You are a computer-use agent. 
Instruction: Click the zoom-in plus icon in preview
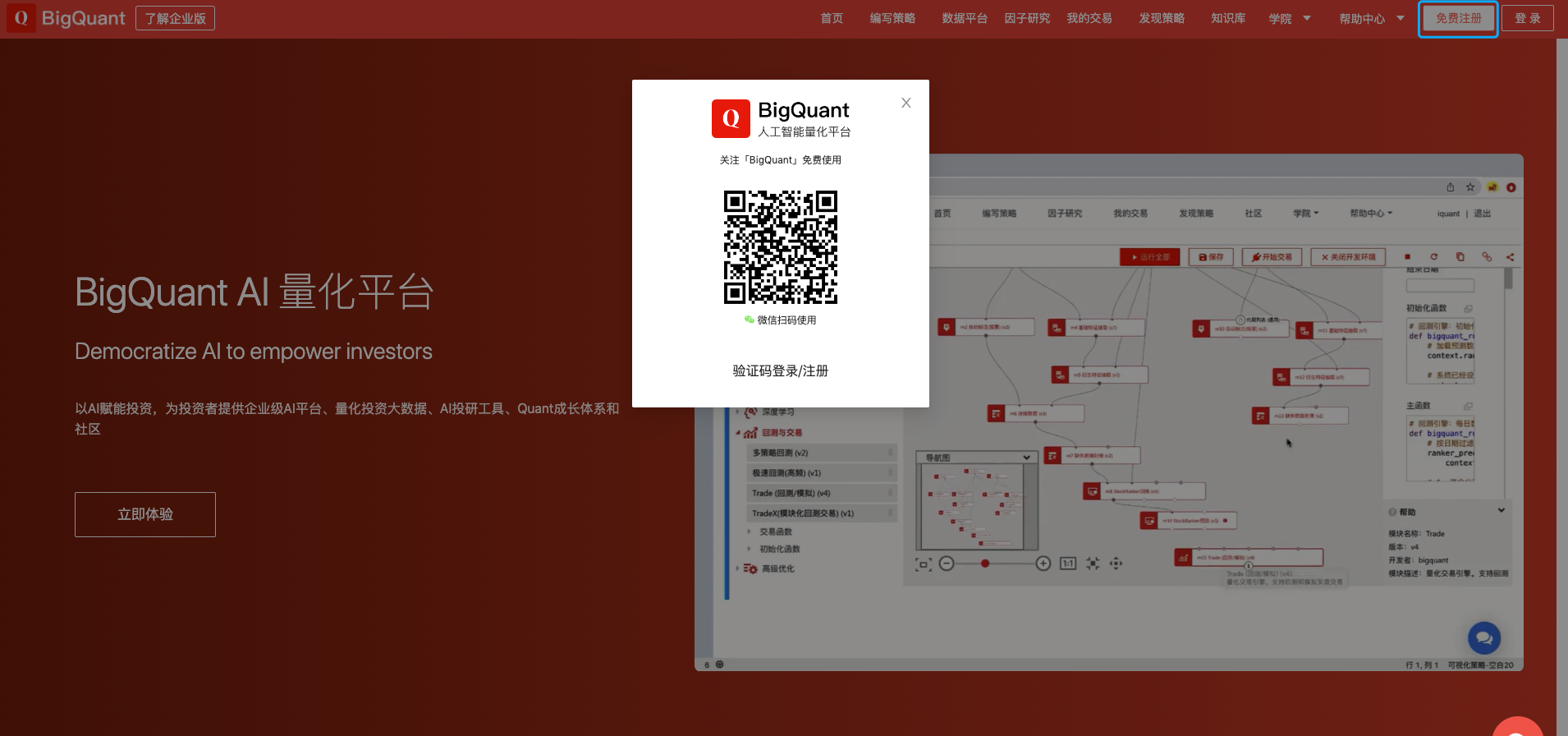tap(1043, 563)
